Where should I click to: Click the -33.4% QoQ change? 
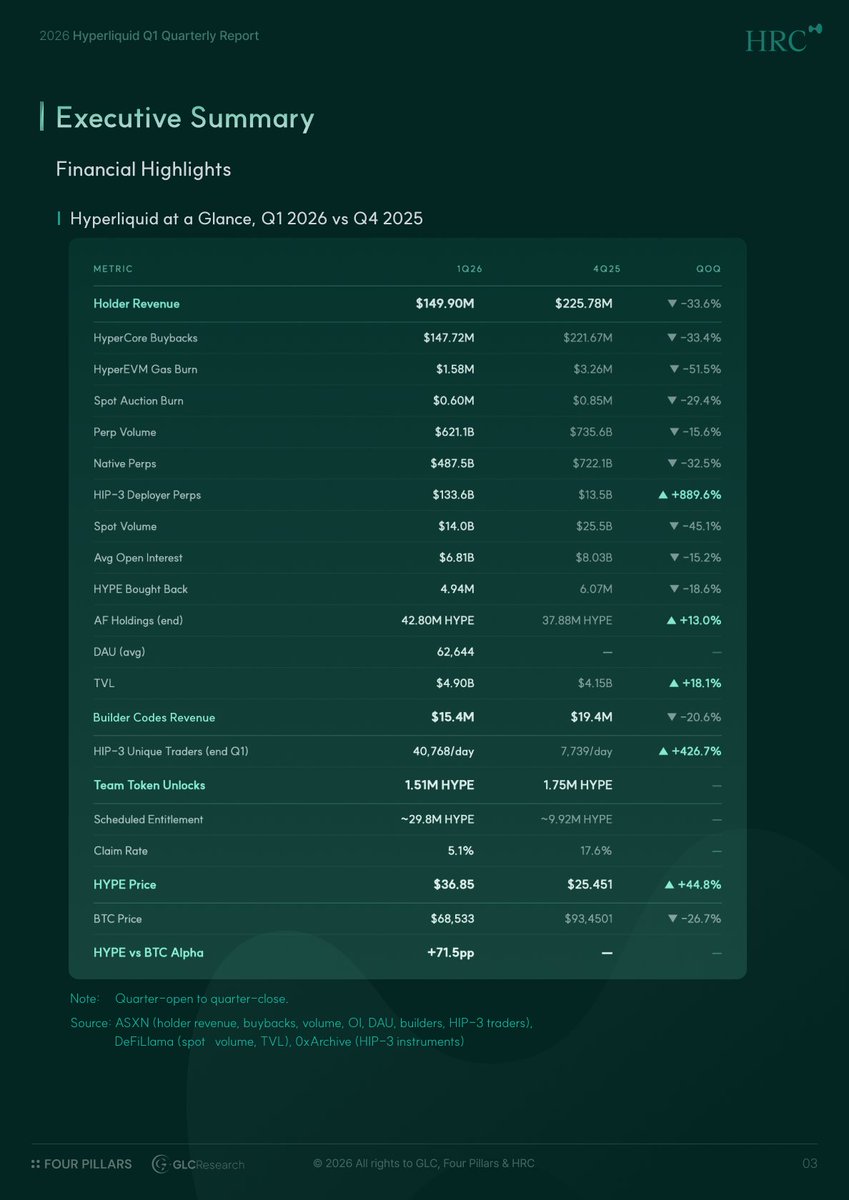[694, 338]
